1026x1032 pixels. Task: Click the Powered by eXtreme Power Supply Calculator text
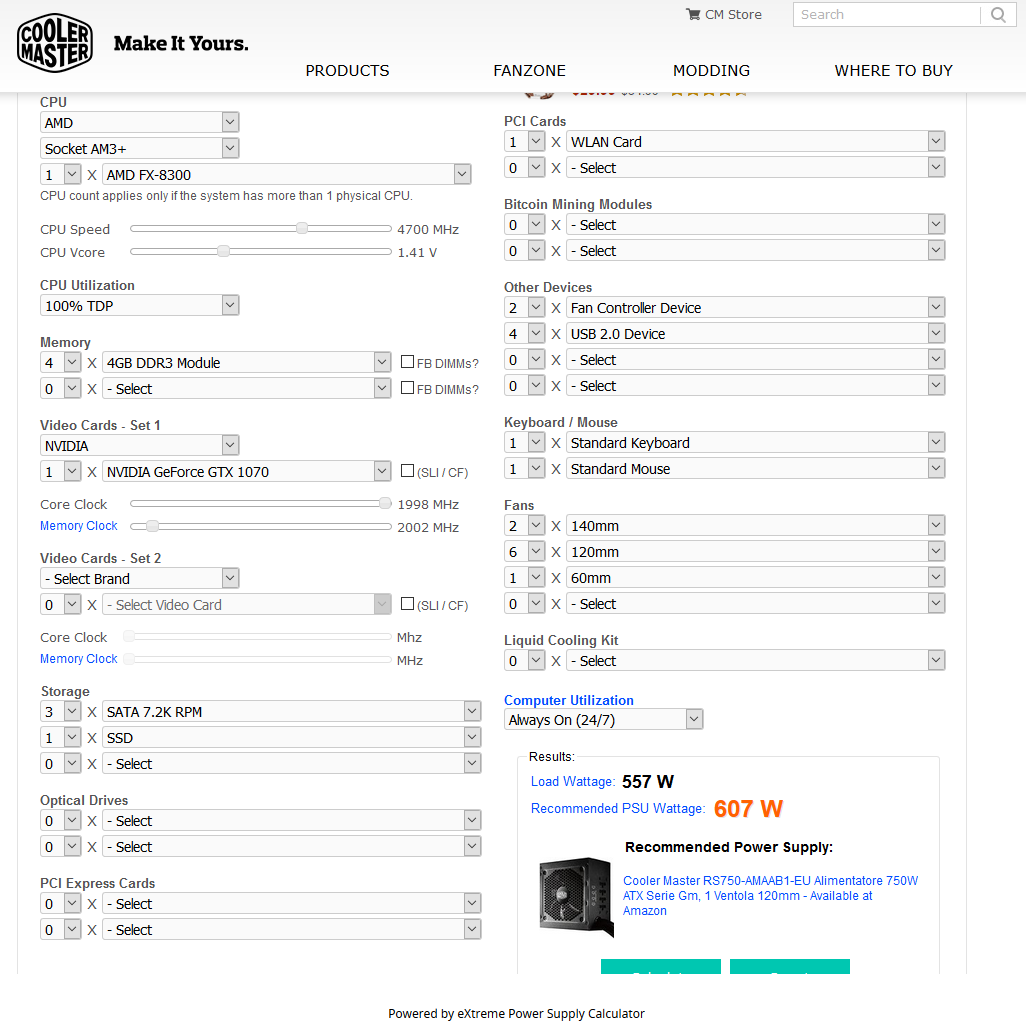coord(516,1014)
